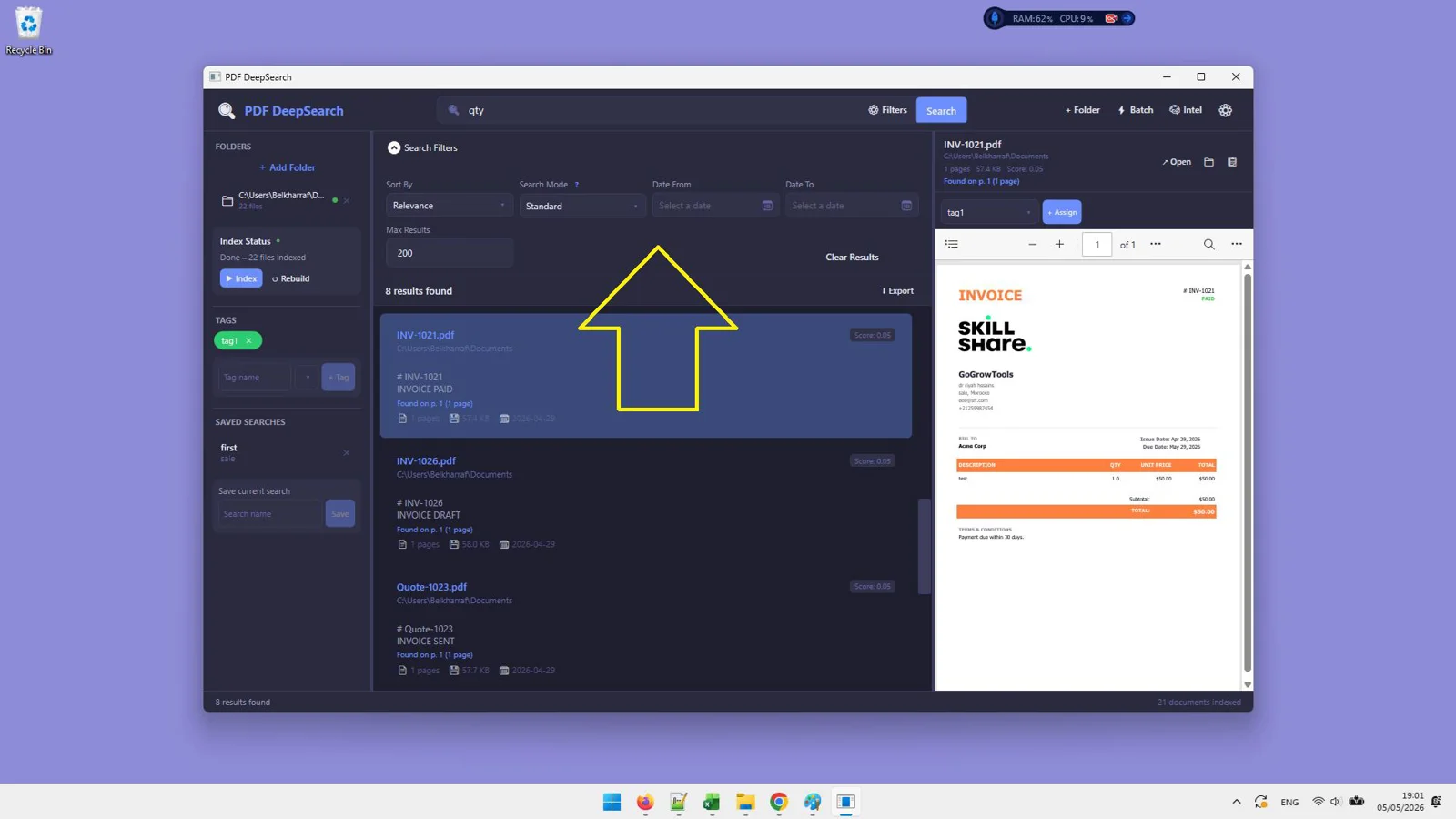This screenshot has height=819, width=1456.
Task: Click the Tag name input field
Action: pos(254,377)
